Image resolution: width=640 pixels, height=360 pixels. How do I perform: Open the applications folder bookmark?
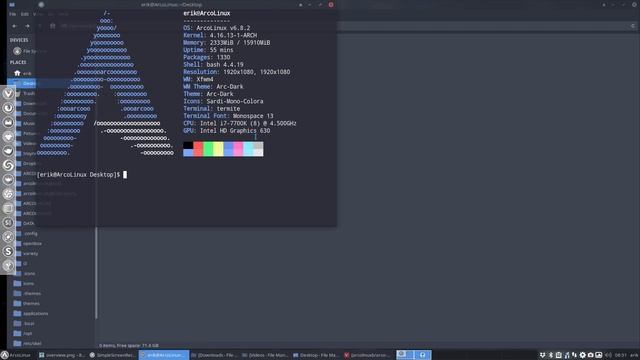(31, 313)
